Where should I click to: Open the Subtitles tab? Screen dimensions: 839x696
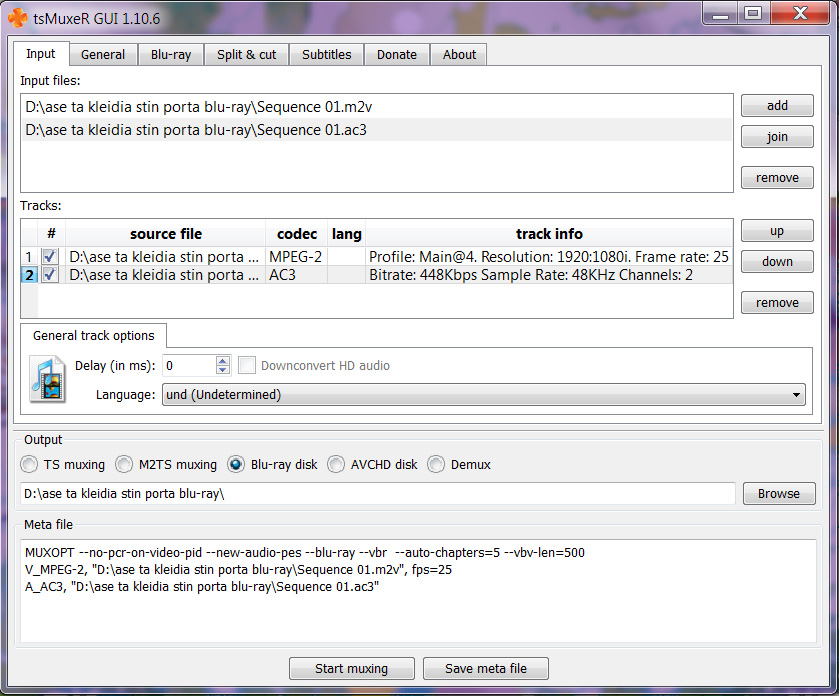pos(326,55)
